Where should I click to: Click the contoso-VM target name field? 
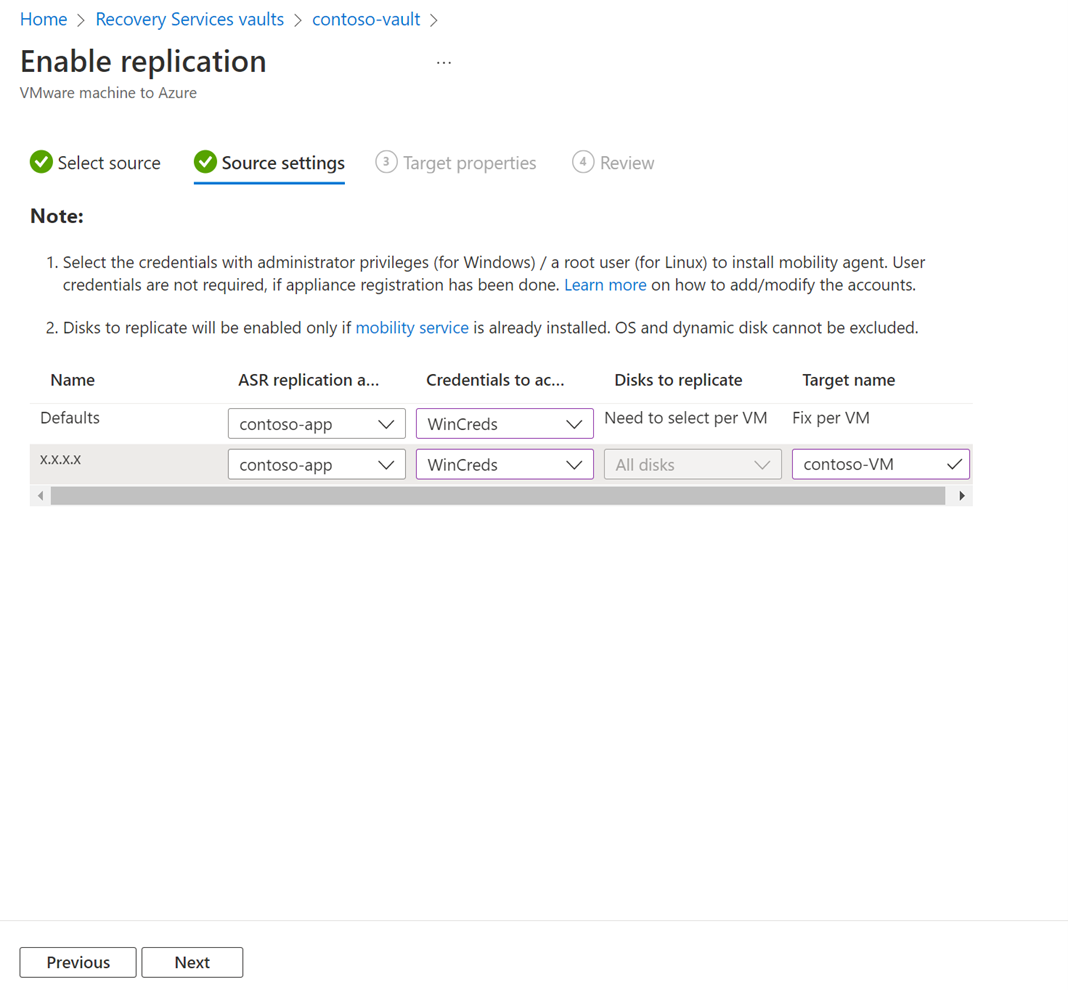[x=881, y=465]
